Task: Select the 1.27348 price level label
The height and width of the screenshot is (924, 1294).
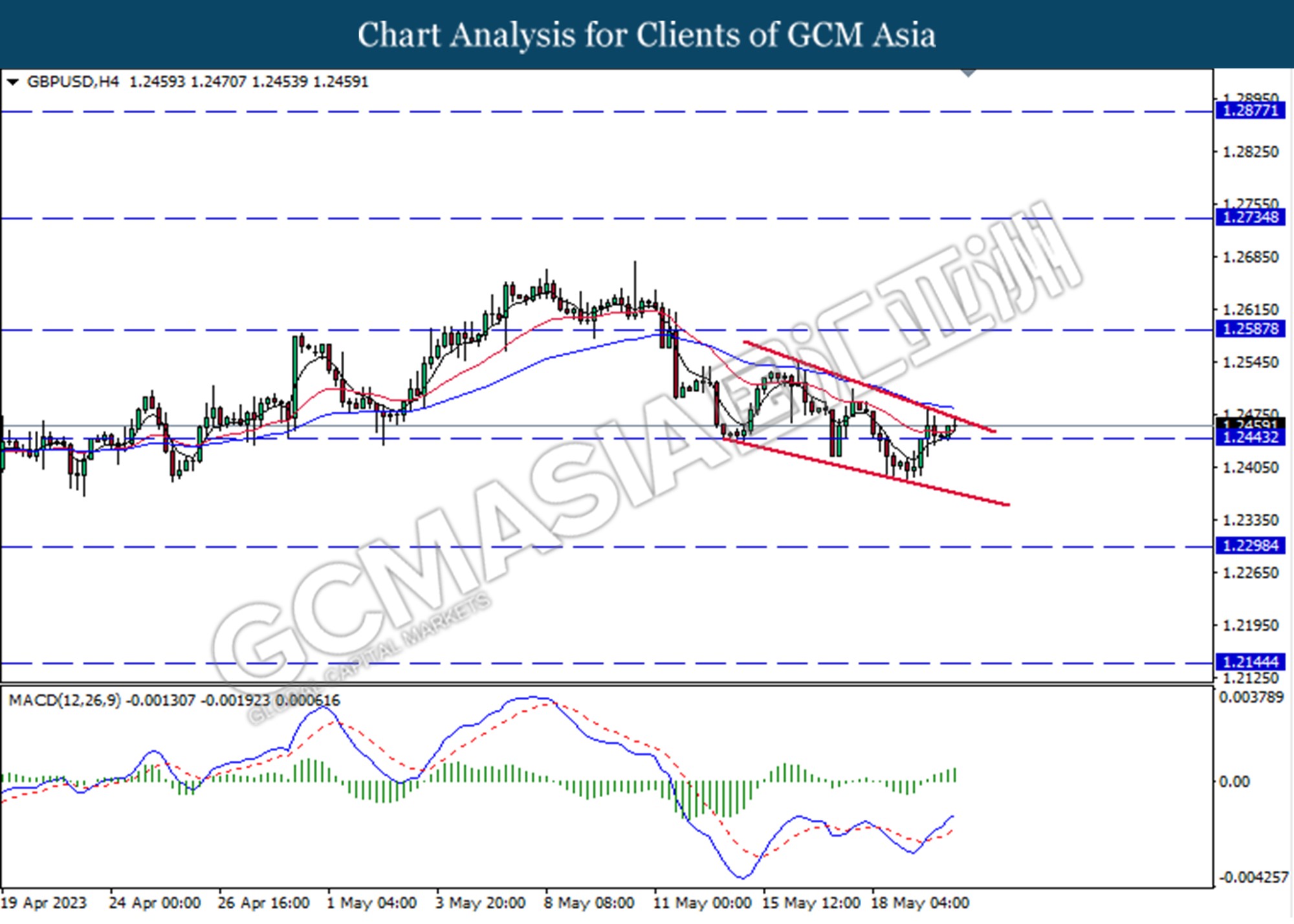Action: pos(1250,217)
